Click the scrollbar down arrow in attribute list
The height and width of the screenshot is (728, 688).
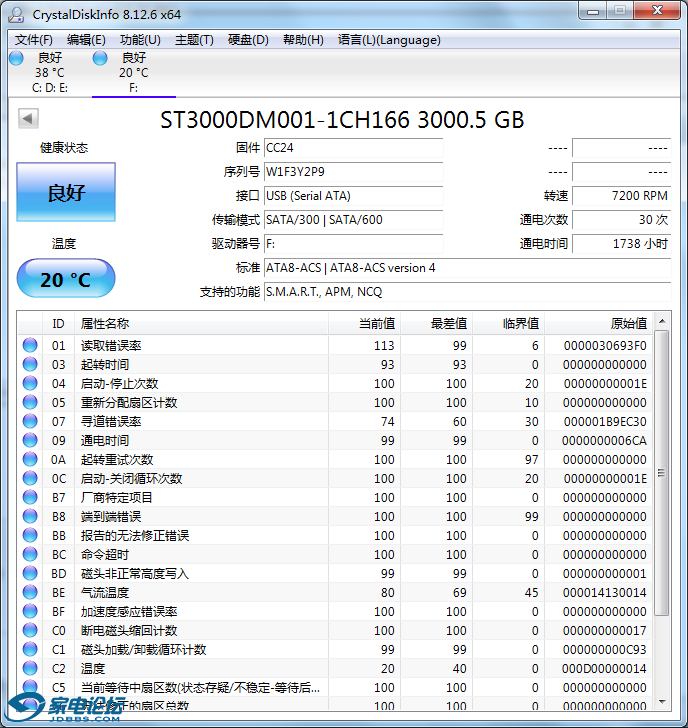coord(662,702)
